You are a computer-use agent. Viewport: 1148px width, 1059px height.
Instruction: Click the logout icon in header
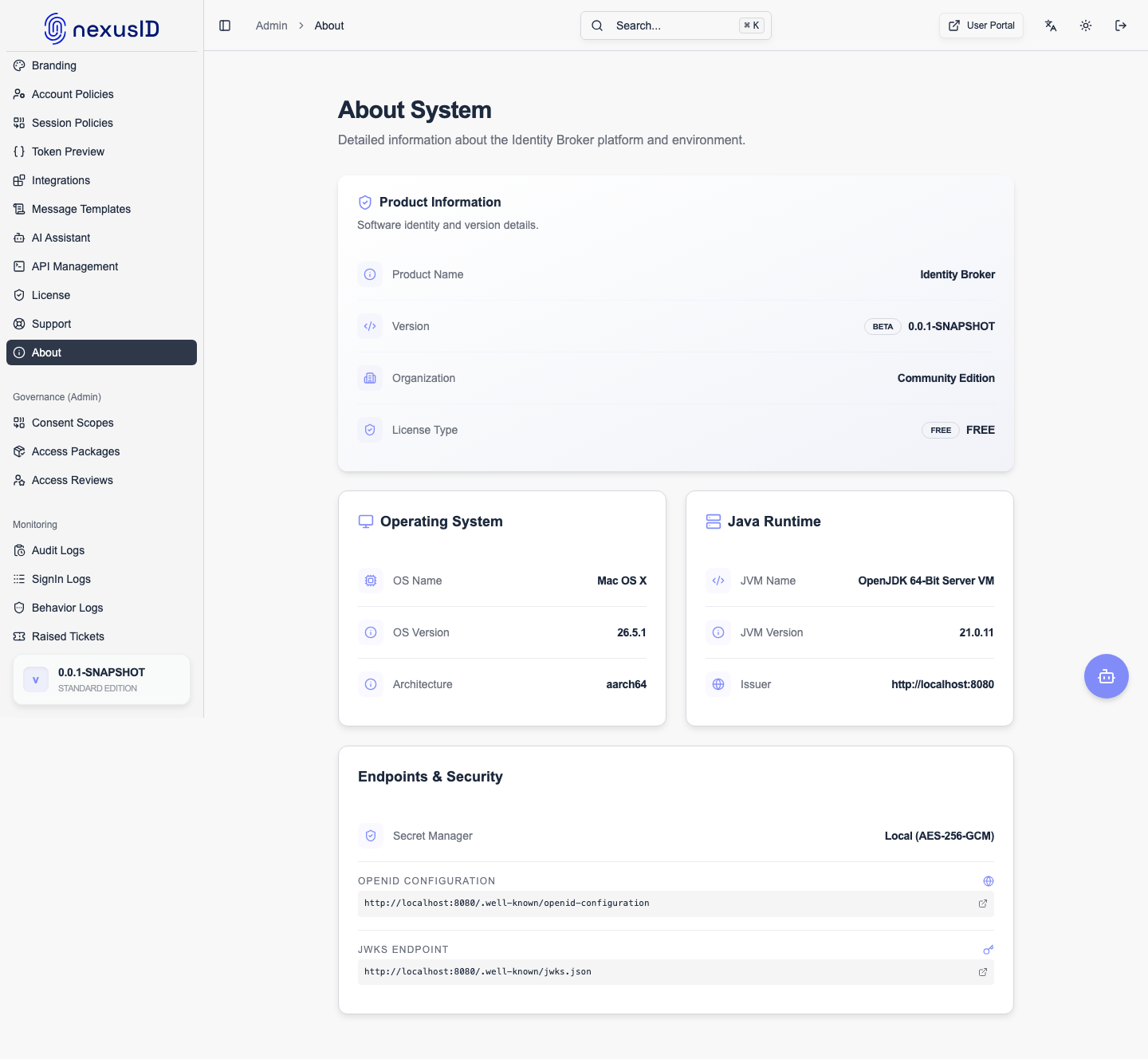[x=1121, y=26]
